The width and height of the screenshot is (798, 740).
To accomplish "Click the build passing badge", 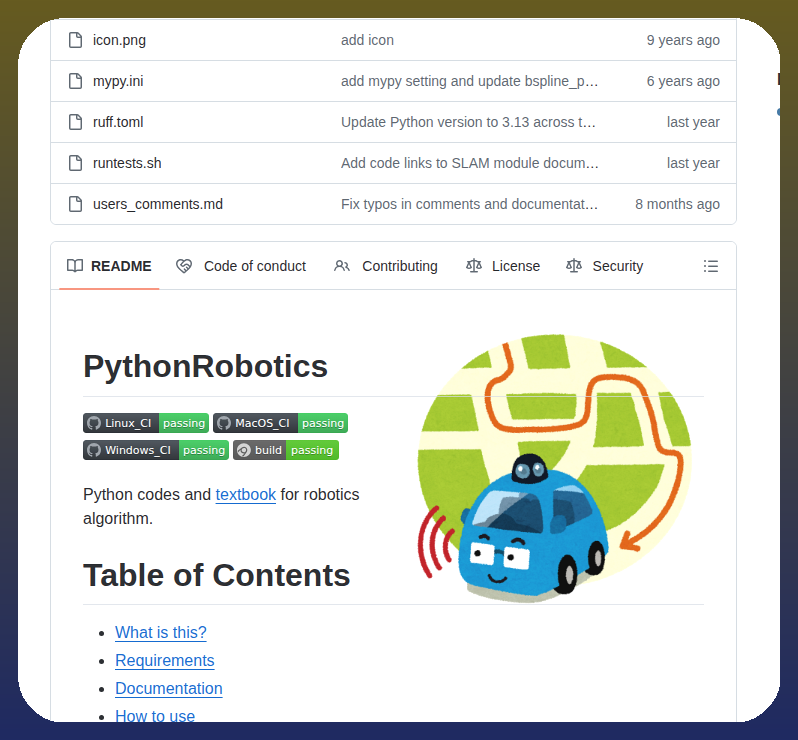I will click(286, 450).
